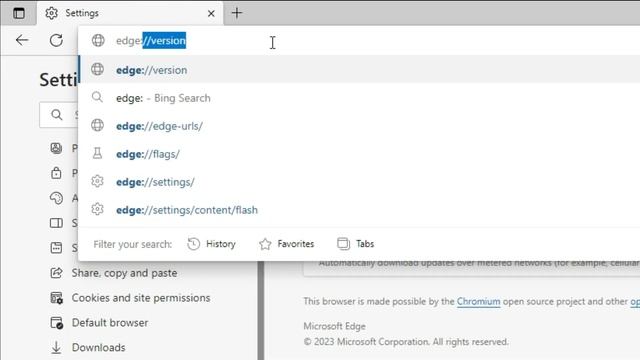Open the tab actions menu icon
640x360 pixels.
pos(19,13)
